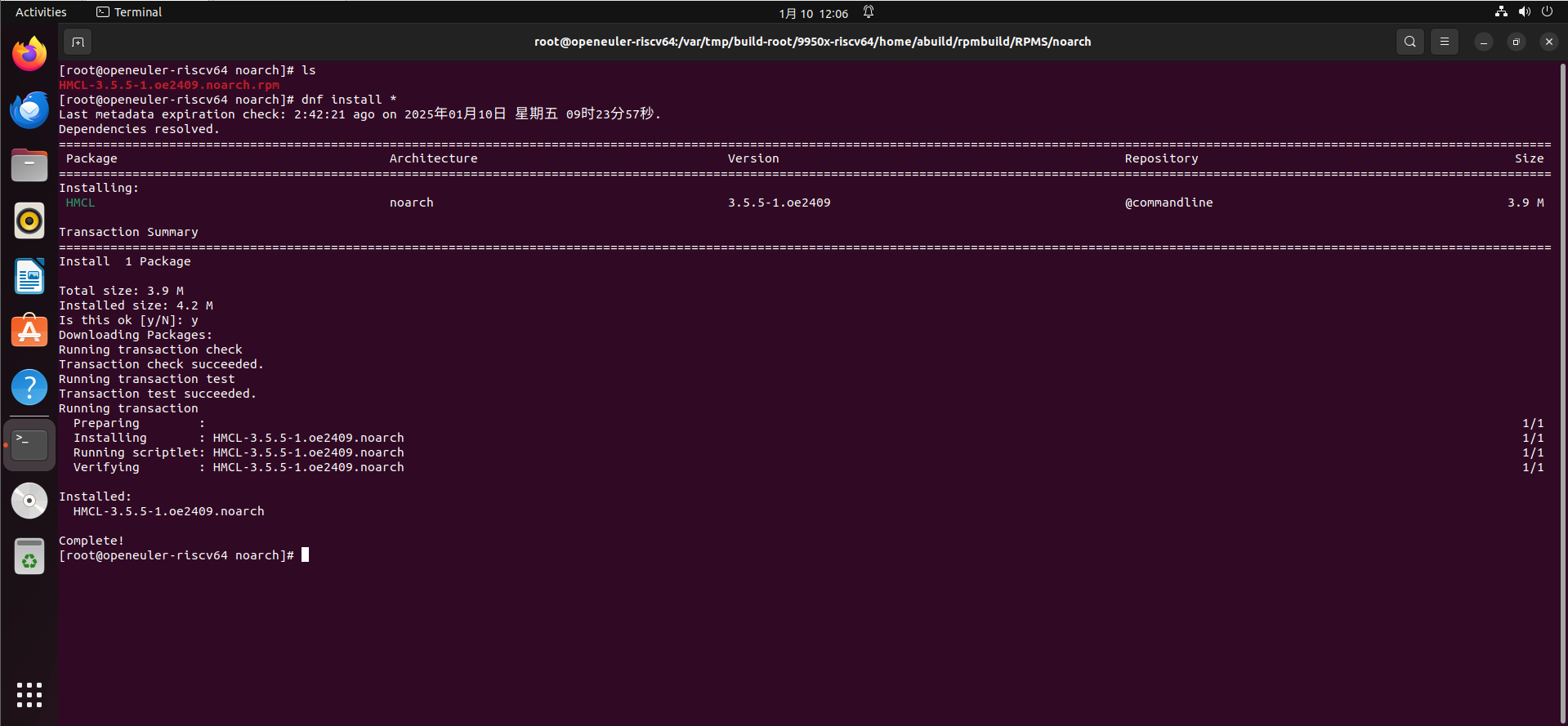1568x726 pixels.
Task: Open the disc drive icon in dock
Action: (x=29, y=501)
